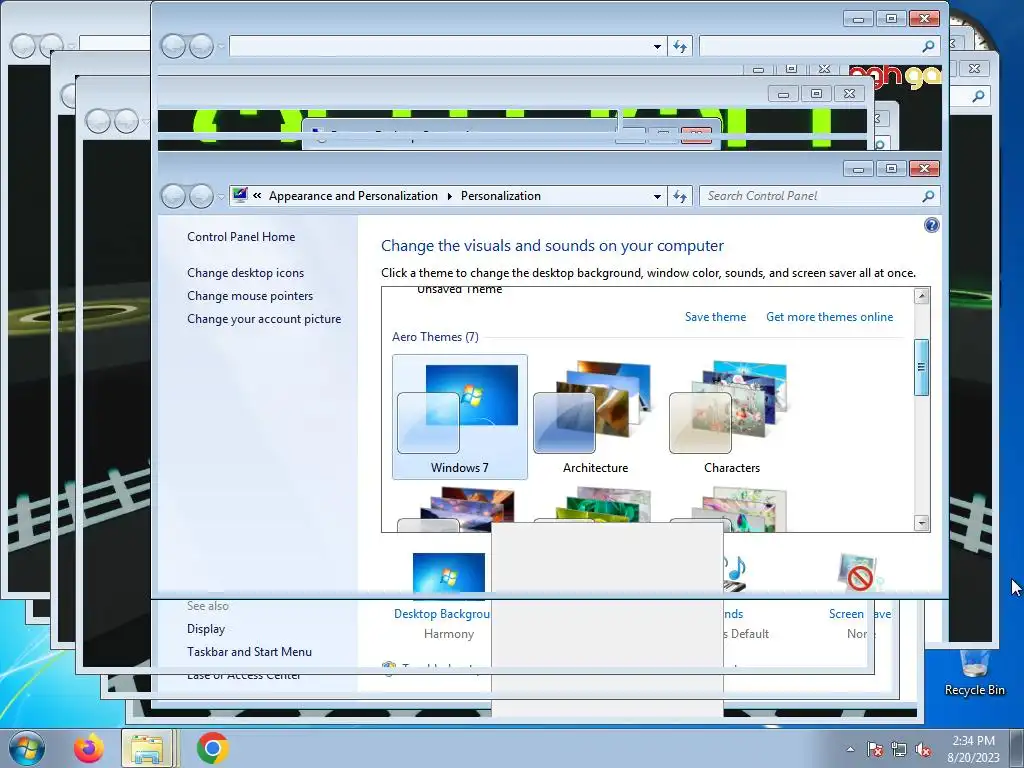Go back in the topmost window

[x=173, y=46]
